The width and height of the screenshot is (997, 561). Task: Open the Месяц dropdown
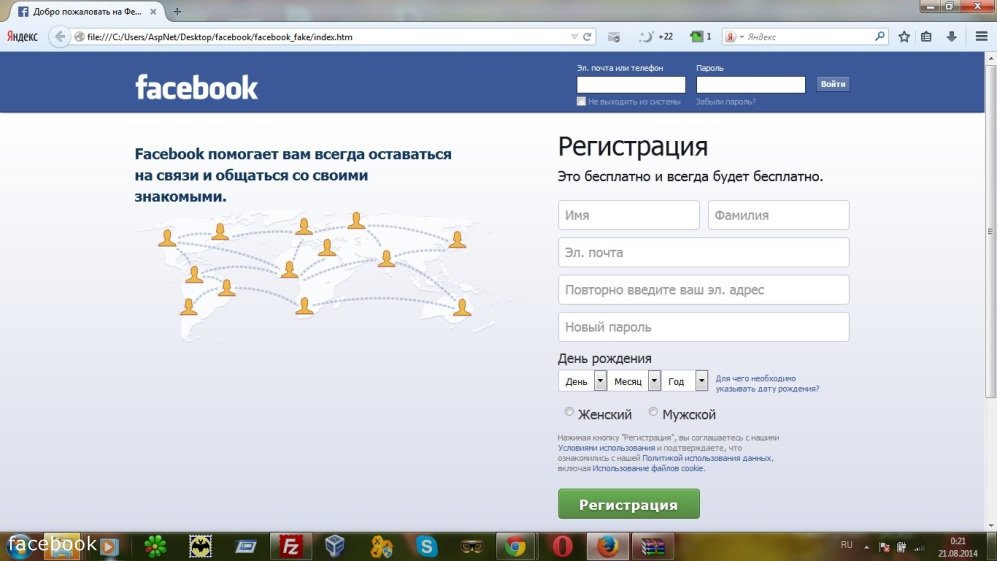635,381
